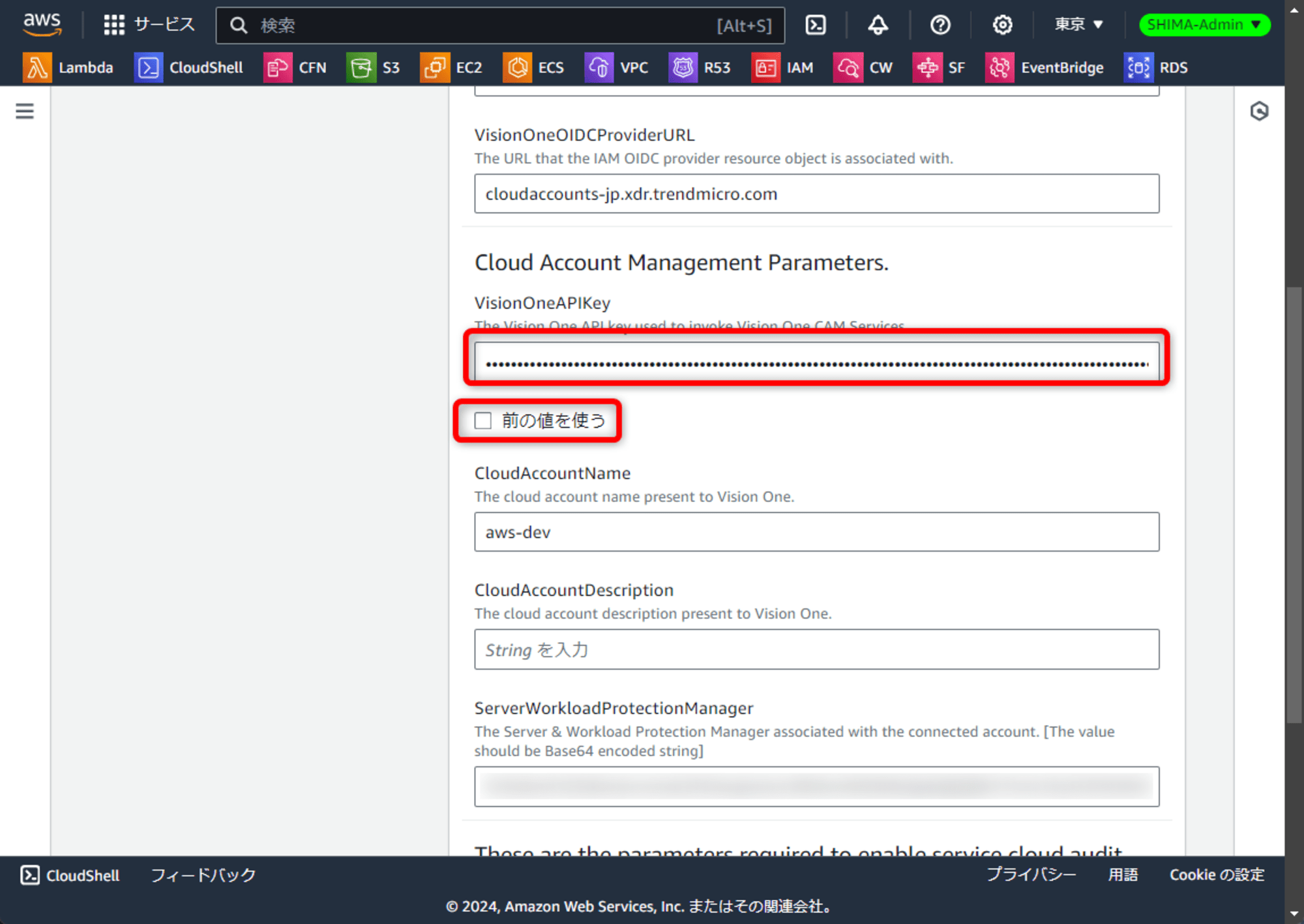This screenshot has height=924, width=1304.
Task: Click the VisionOneAPIKey label text
Action: point(542,303)
